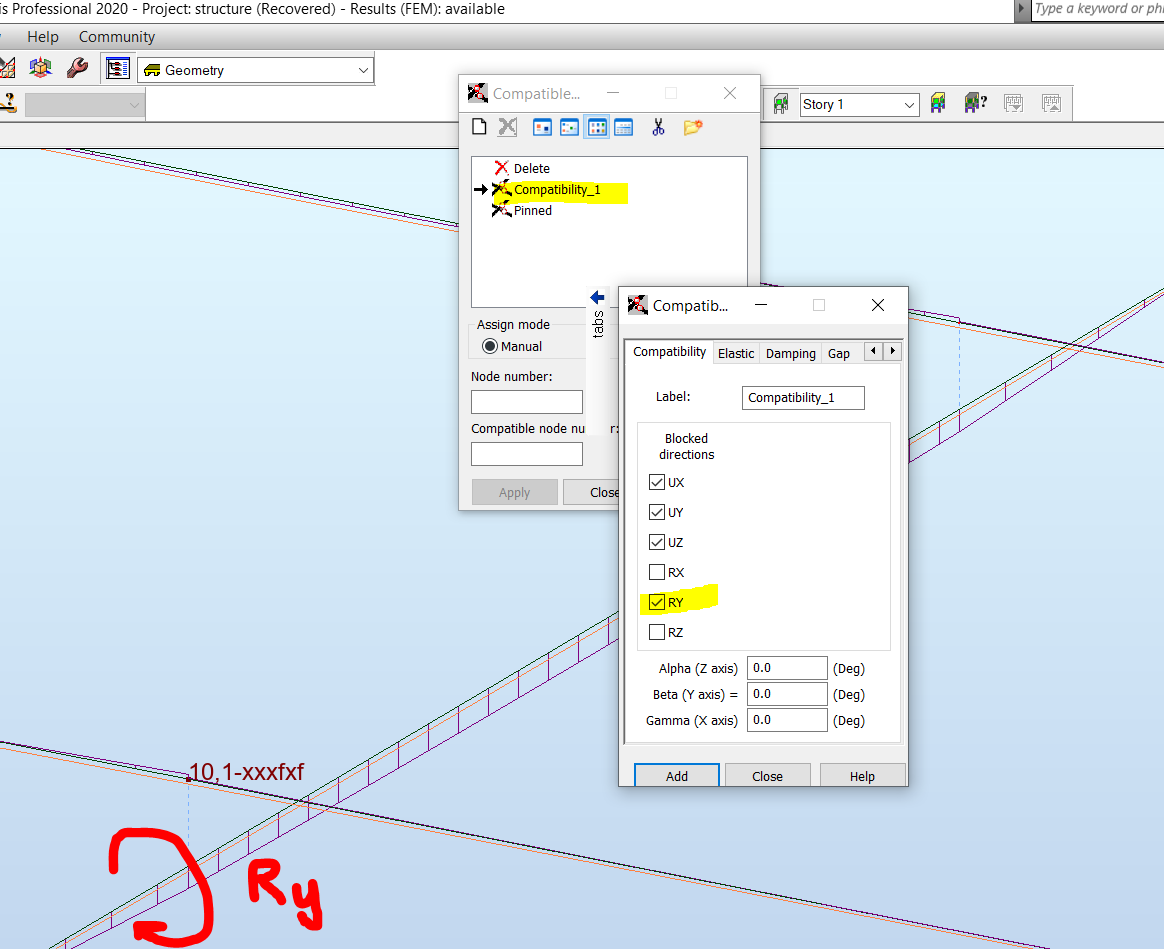Click the delete label X icon
The image size is (1164, 949).
click(x=507, y=127)
